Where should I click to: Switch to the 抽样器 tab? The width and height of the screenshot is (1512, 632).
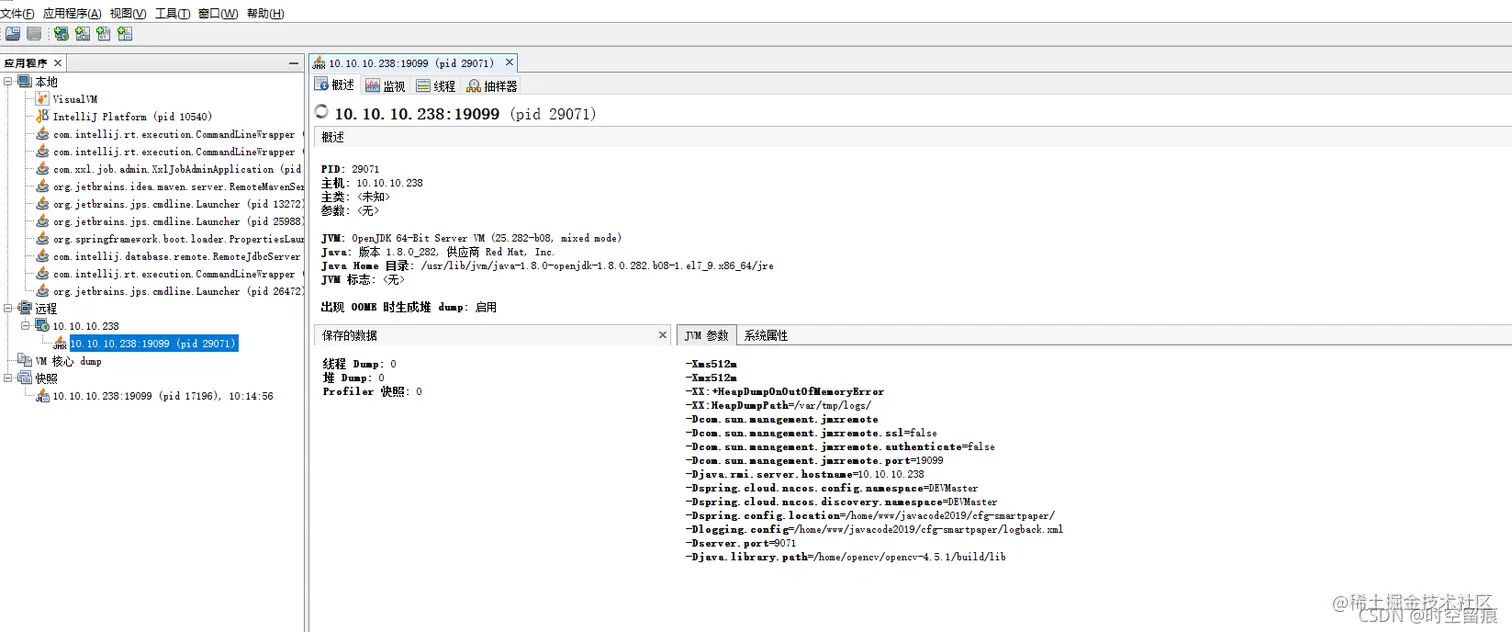[491, 86]
